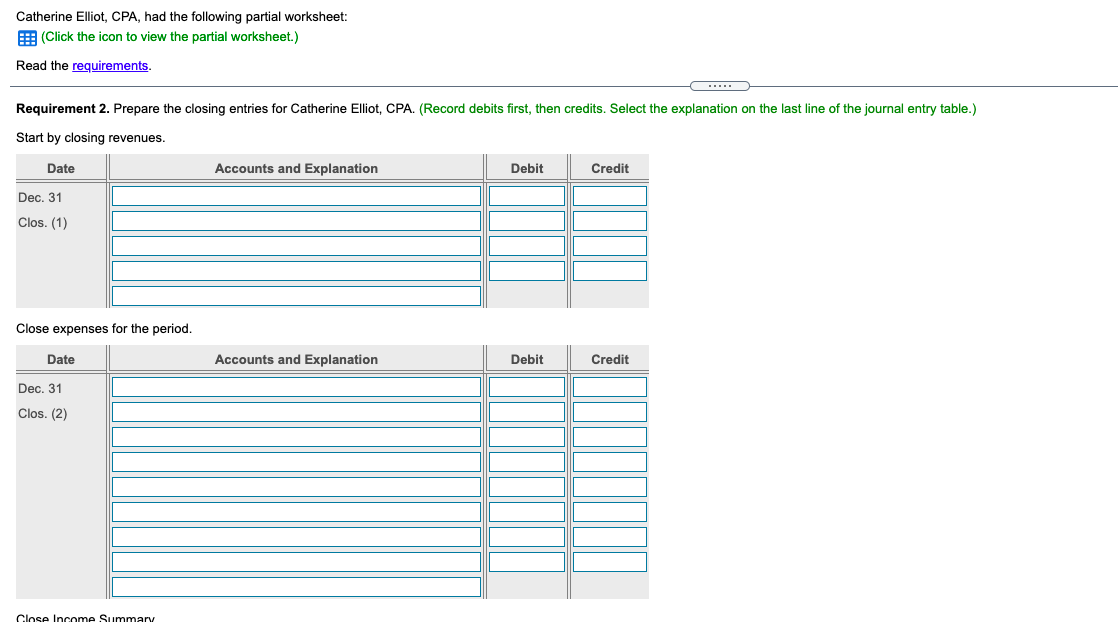Open the partial worksheet icon

click(x=26, y=37)
